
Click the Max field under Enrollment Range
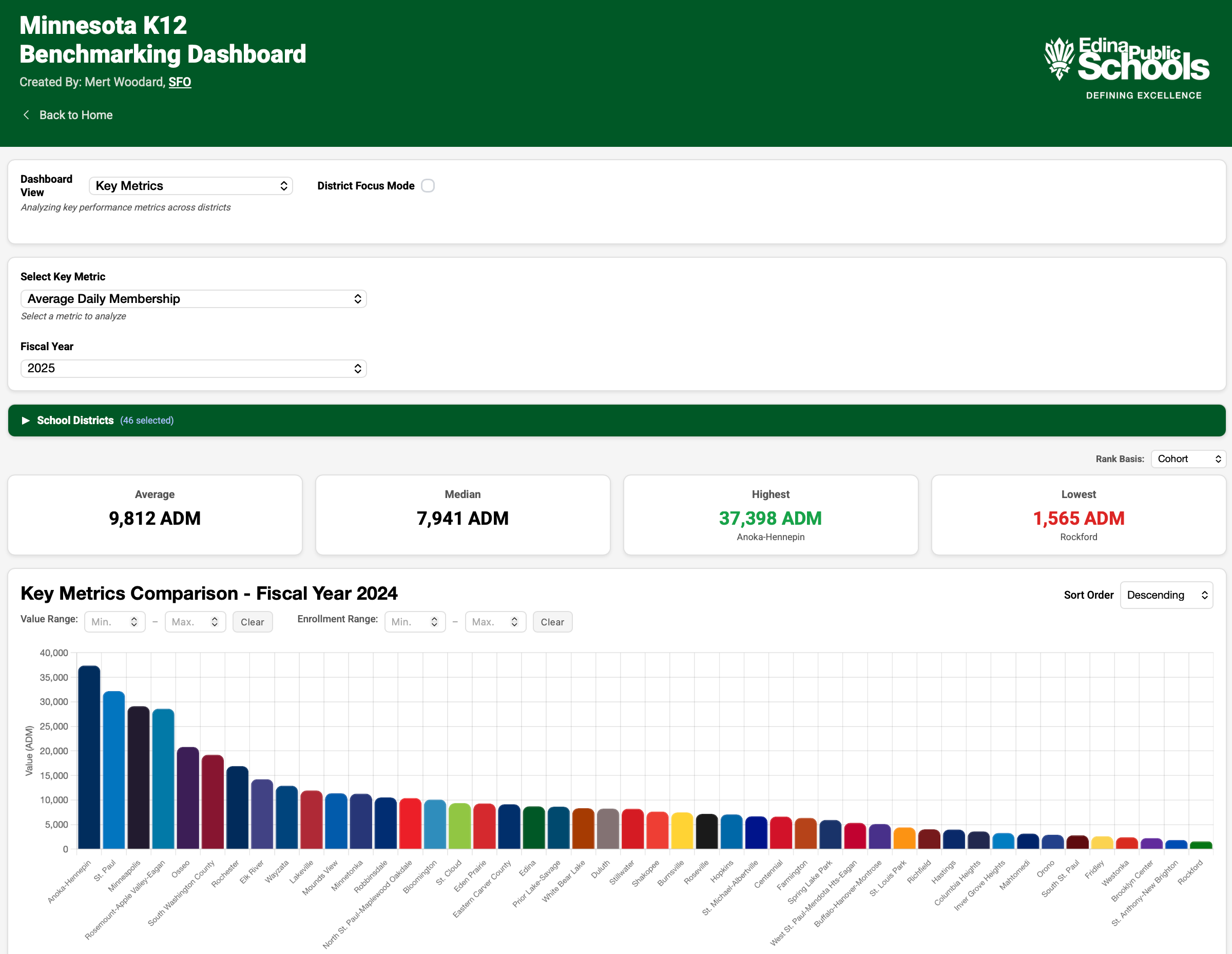[491, 622]
